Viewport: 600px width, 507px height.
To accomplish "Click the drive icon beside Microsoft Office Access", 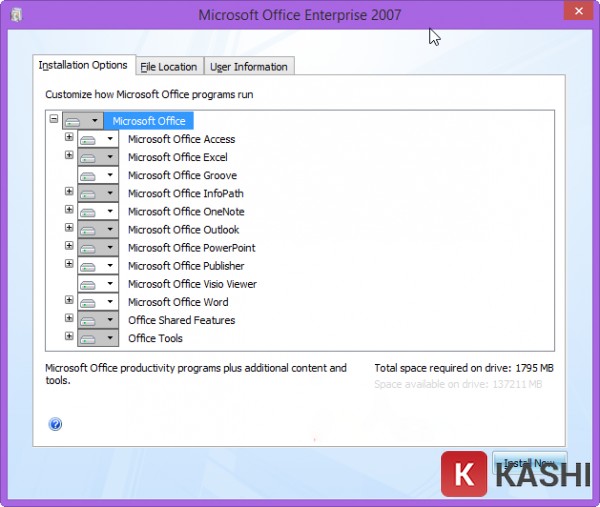I will point(88,139).
